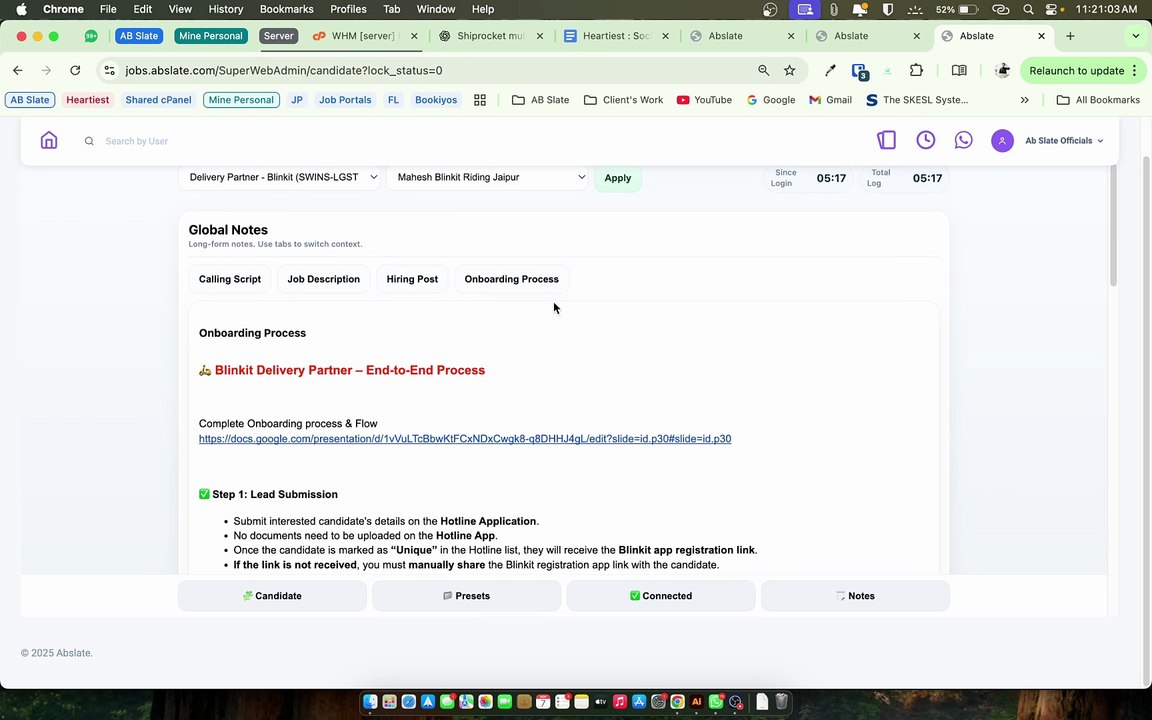Switch to Shiprocket browser tab
The width and height of the screenshot is (1152, 720).
[491, 36]
